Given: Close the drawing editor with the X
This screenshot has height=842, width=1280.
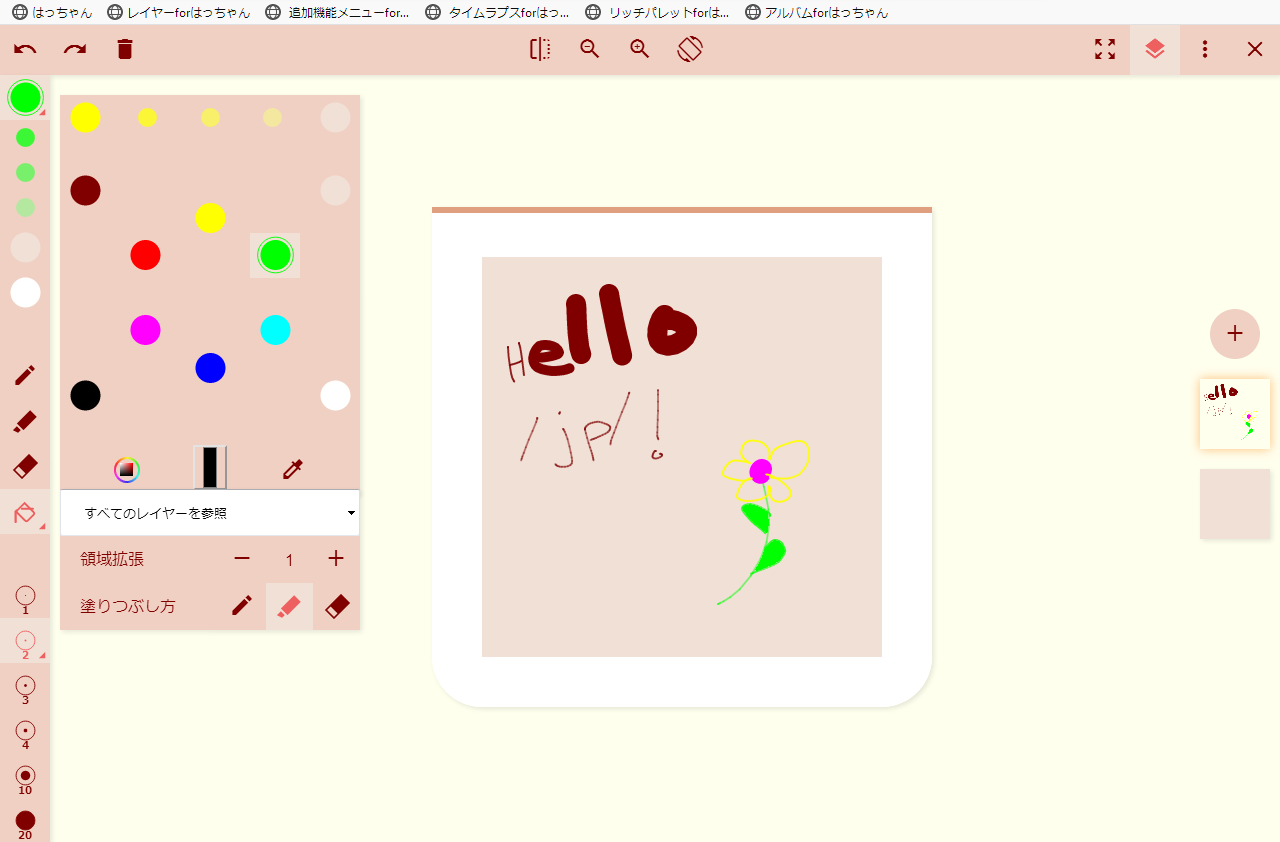Looking at the screenshot, I should click(x=1255, y=49).
